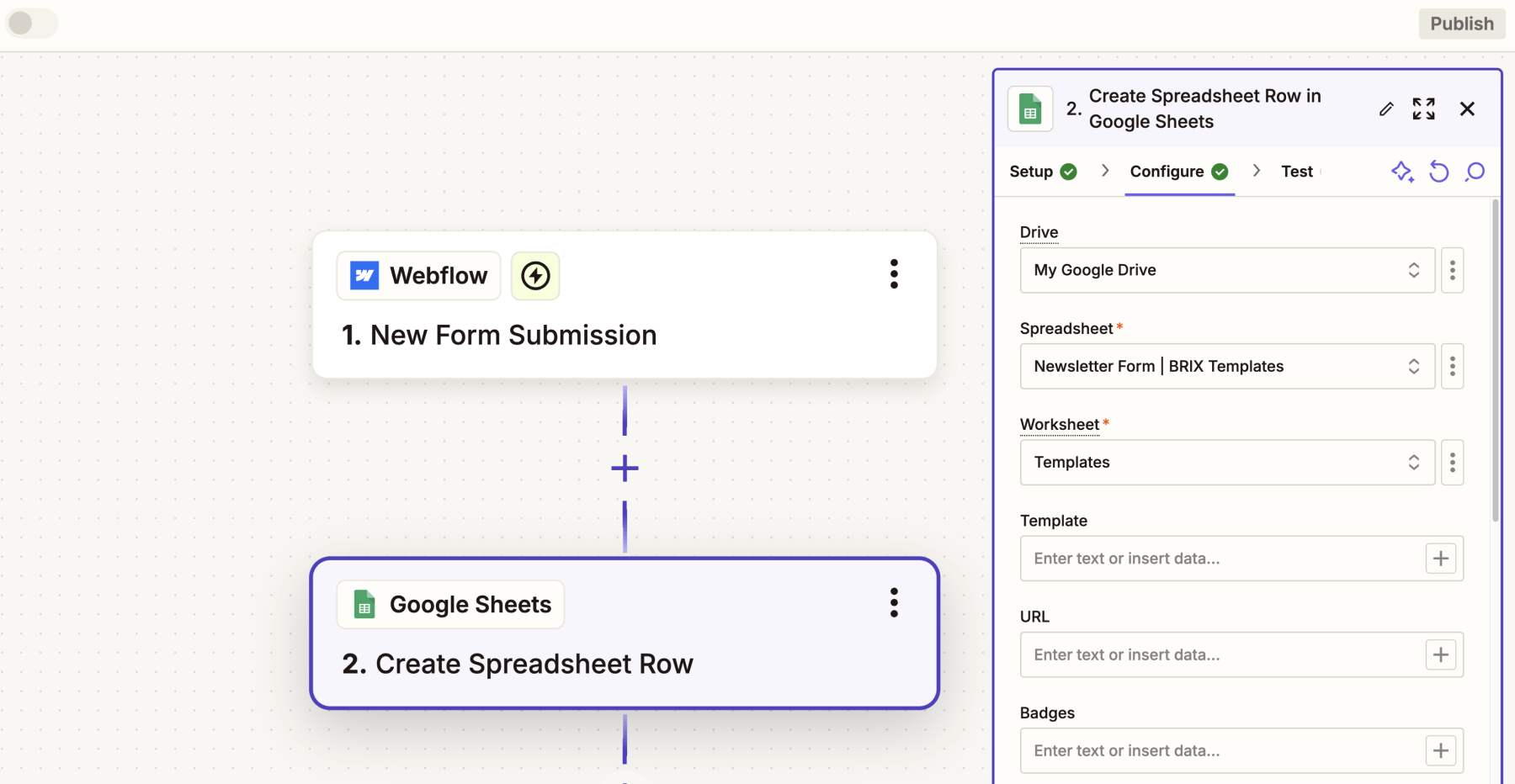Image resolution: width=1515 pixels, height=784 pixels.
Task: Click the panel title 'Create Spreadsheet Row in Google Sheets'
Action: (x=1204, y=109)
